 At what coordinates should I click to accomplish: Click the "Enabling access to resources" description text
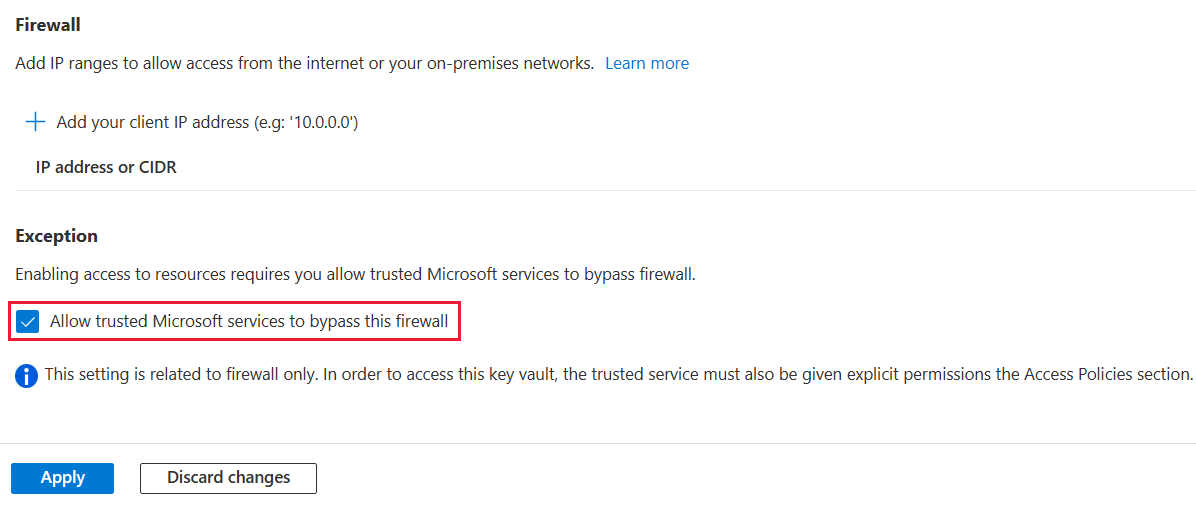tap(200, 274)
